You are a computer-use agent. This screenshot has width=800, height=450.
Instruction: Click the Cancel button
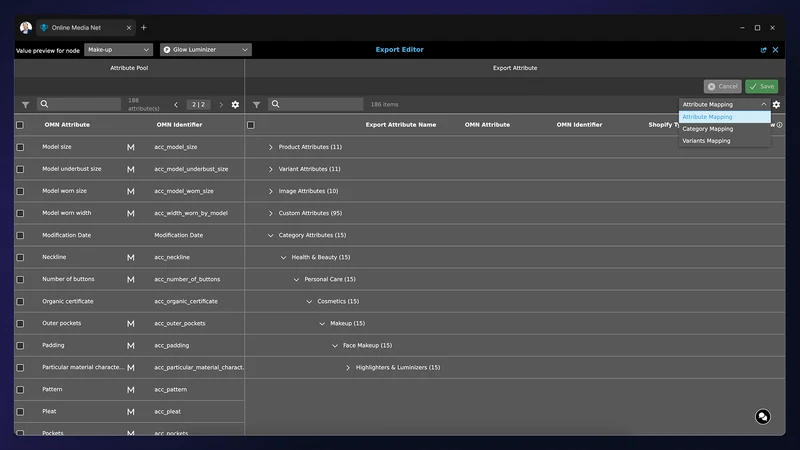722,86
